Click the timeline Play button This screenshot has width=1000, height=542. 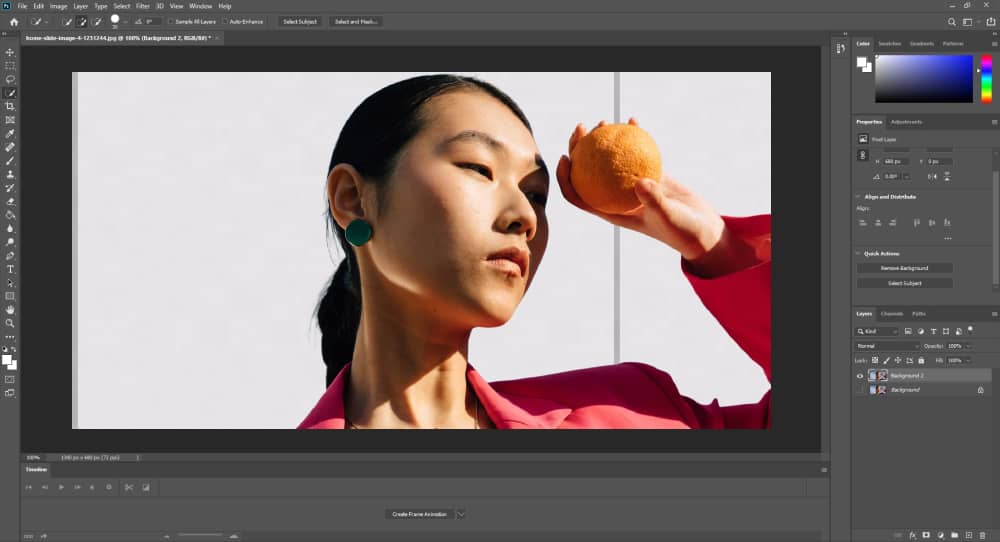click(x=61, y=487)
